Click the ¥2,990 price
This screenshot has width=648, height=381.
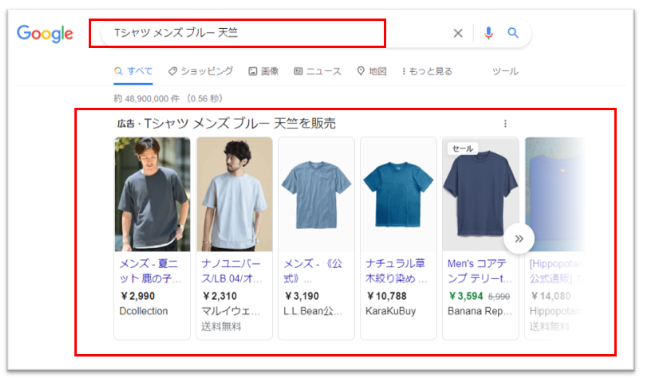click(x=138, y=296)
